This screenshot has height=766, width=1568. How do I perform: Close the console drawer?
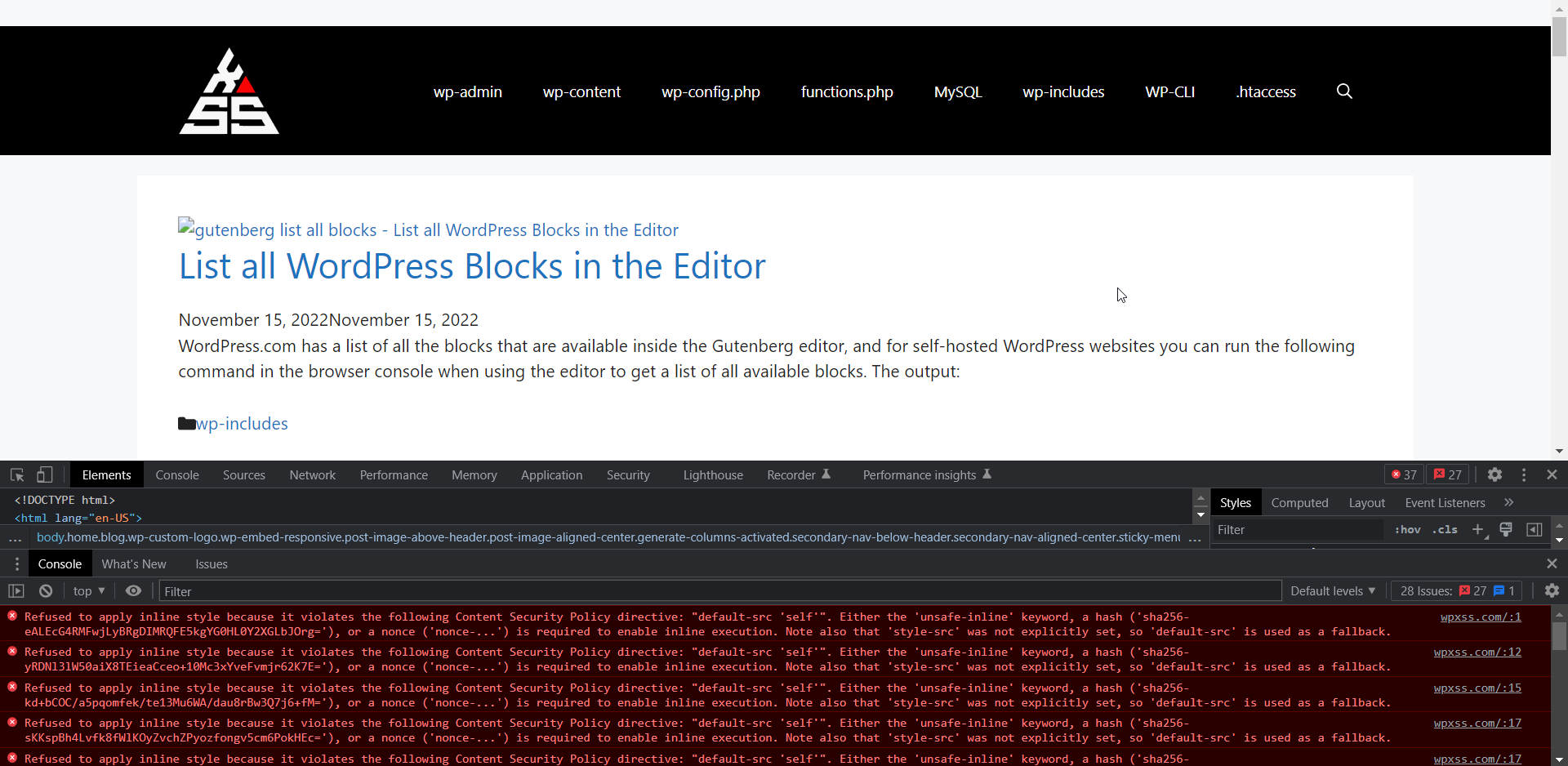[1552, 563]
